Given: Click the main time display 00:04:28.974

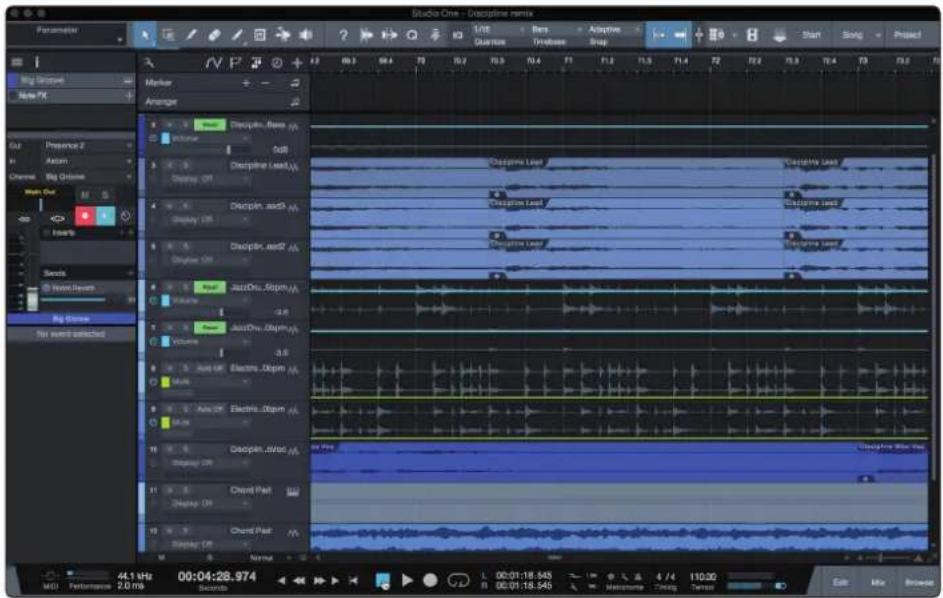Looking at the screenshot, I should tap(217, 577).
